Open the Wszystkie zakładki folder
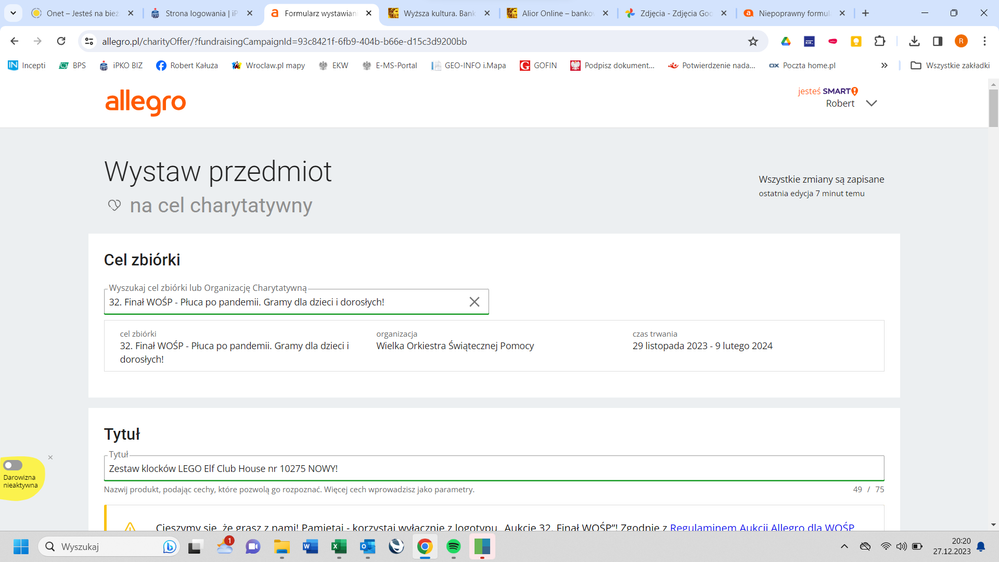The height and width of the screenshot is (562, 999). point(950,66)
